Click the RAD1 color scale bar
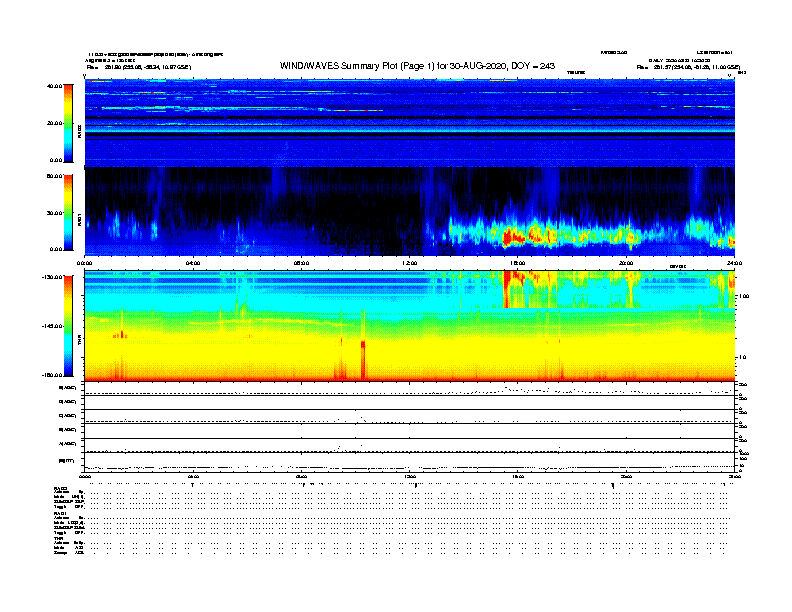The height and width of the screenshot is (612, 792). [68, 212]
